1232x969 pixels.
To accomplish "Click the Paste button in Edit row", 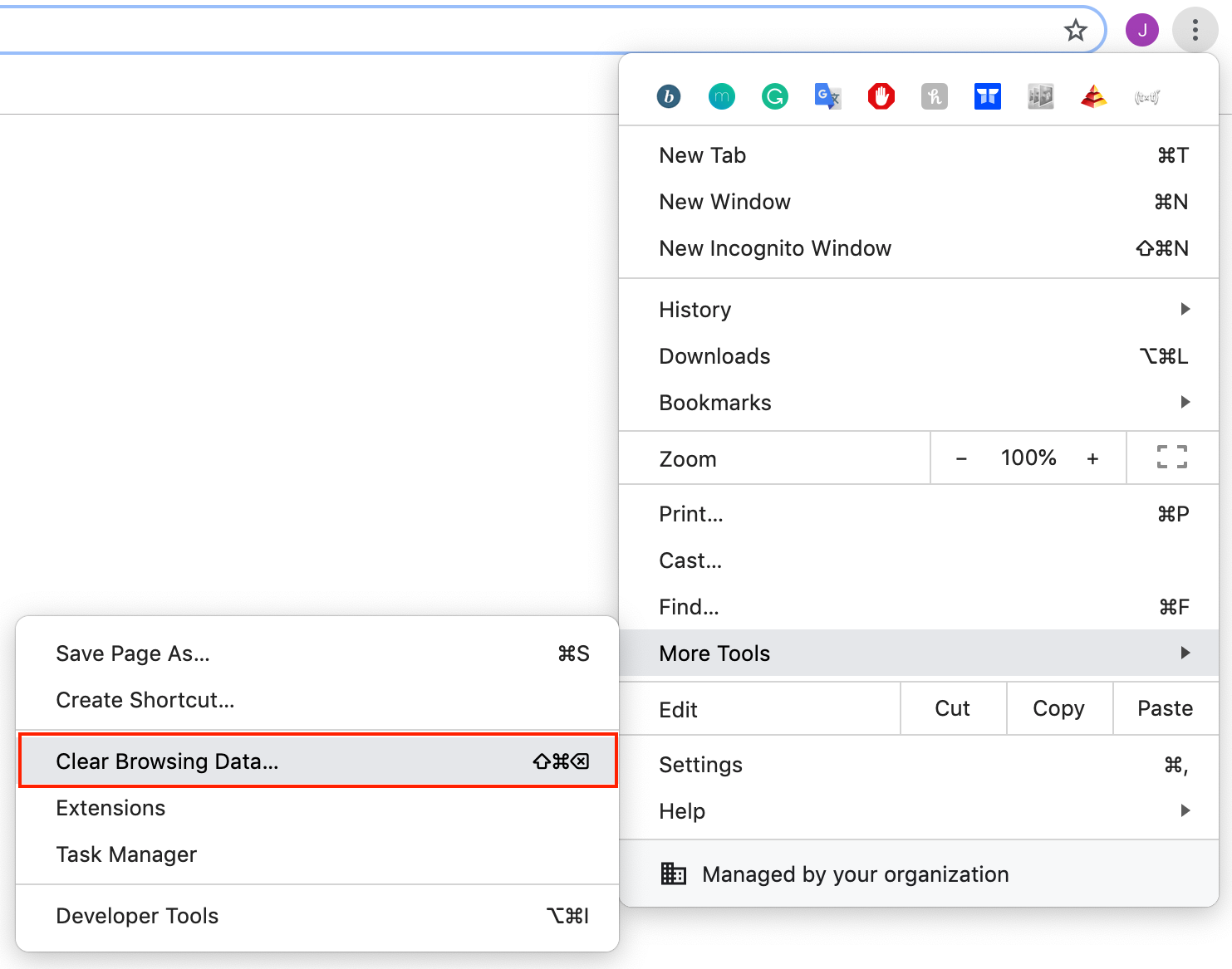I will (x=1166, y=708).
